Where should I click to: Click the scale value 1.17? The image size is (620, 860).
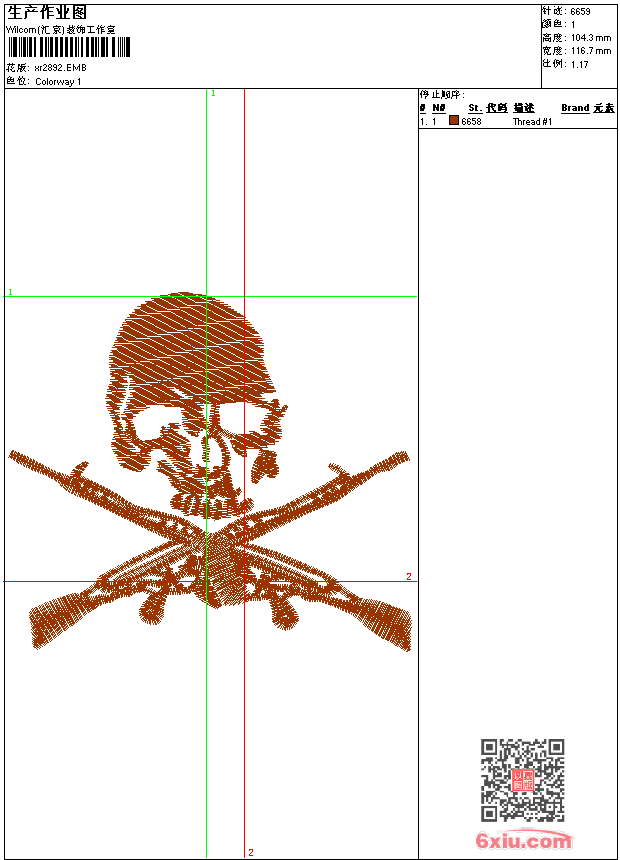click(579, 64)
